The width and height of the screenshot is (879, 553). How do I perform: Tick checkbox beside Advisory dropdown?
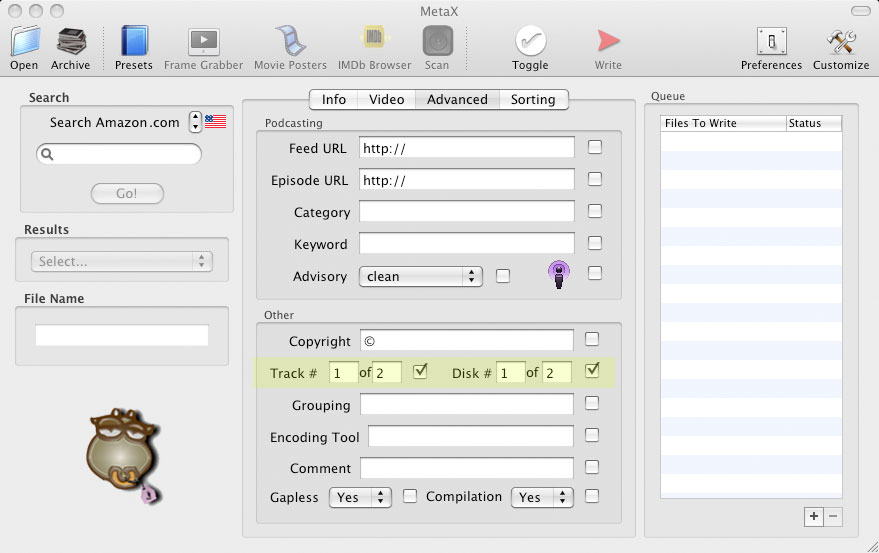coord(503,276)
